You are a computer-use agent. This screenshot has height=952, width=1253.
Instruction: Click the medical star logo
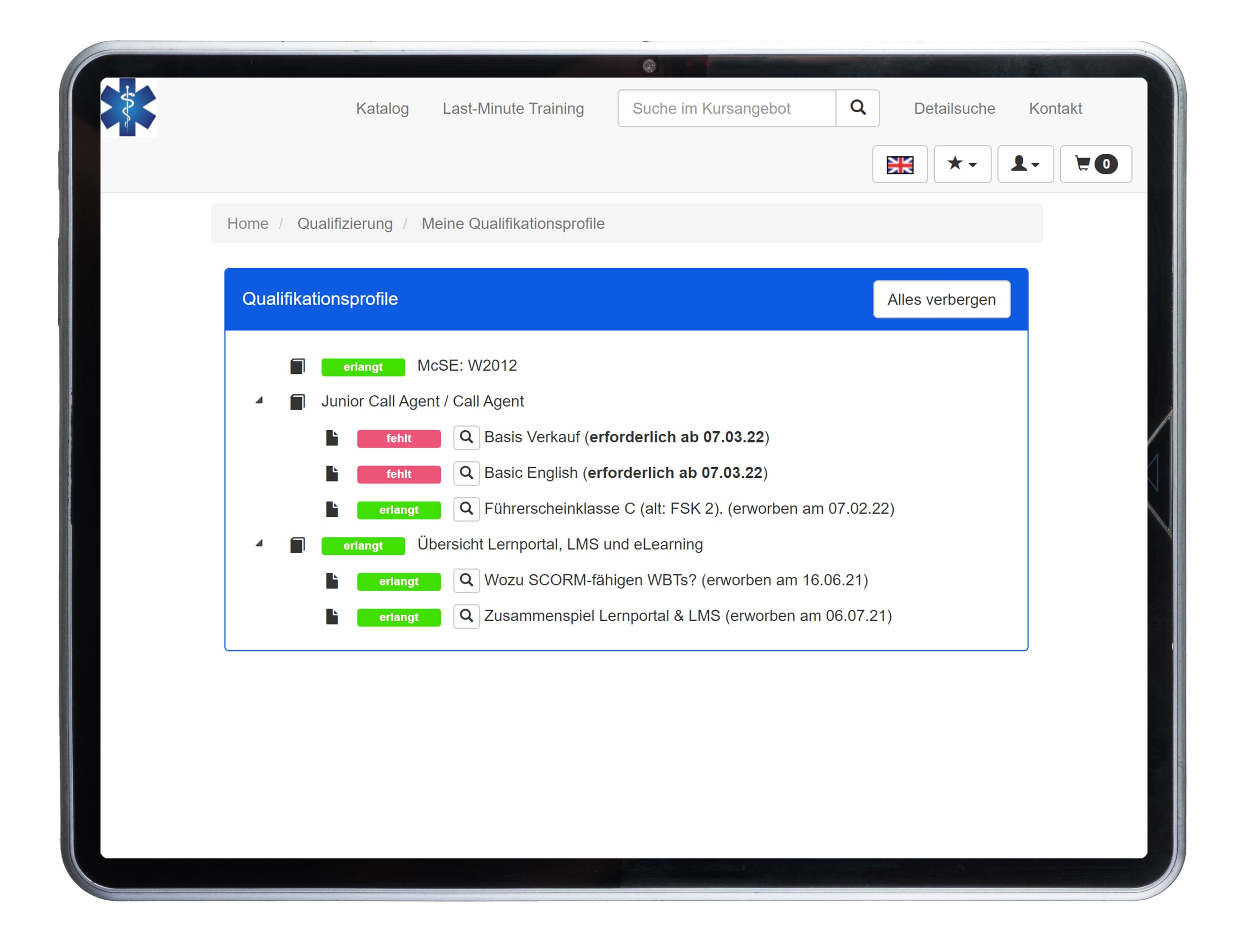[129, 108]
